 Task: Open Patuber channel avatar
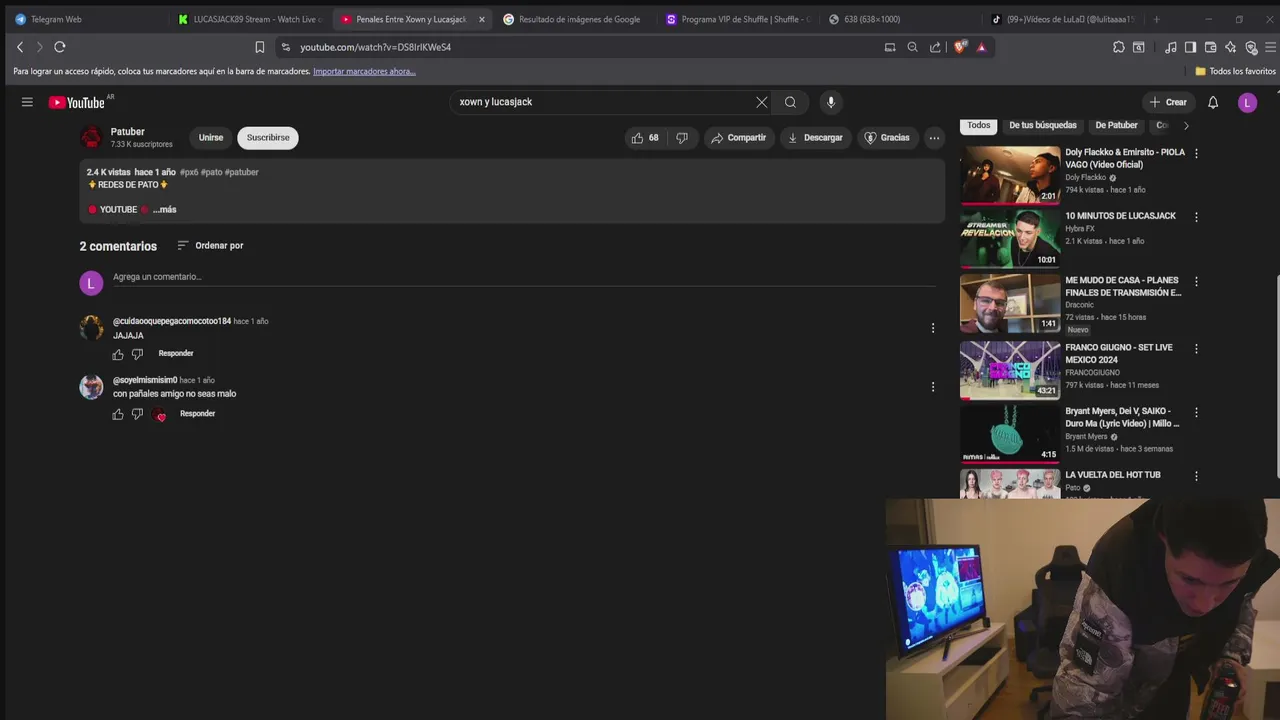(91, 138)
